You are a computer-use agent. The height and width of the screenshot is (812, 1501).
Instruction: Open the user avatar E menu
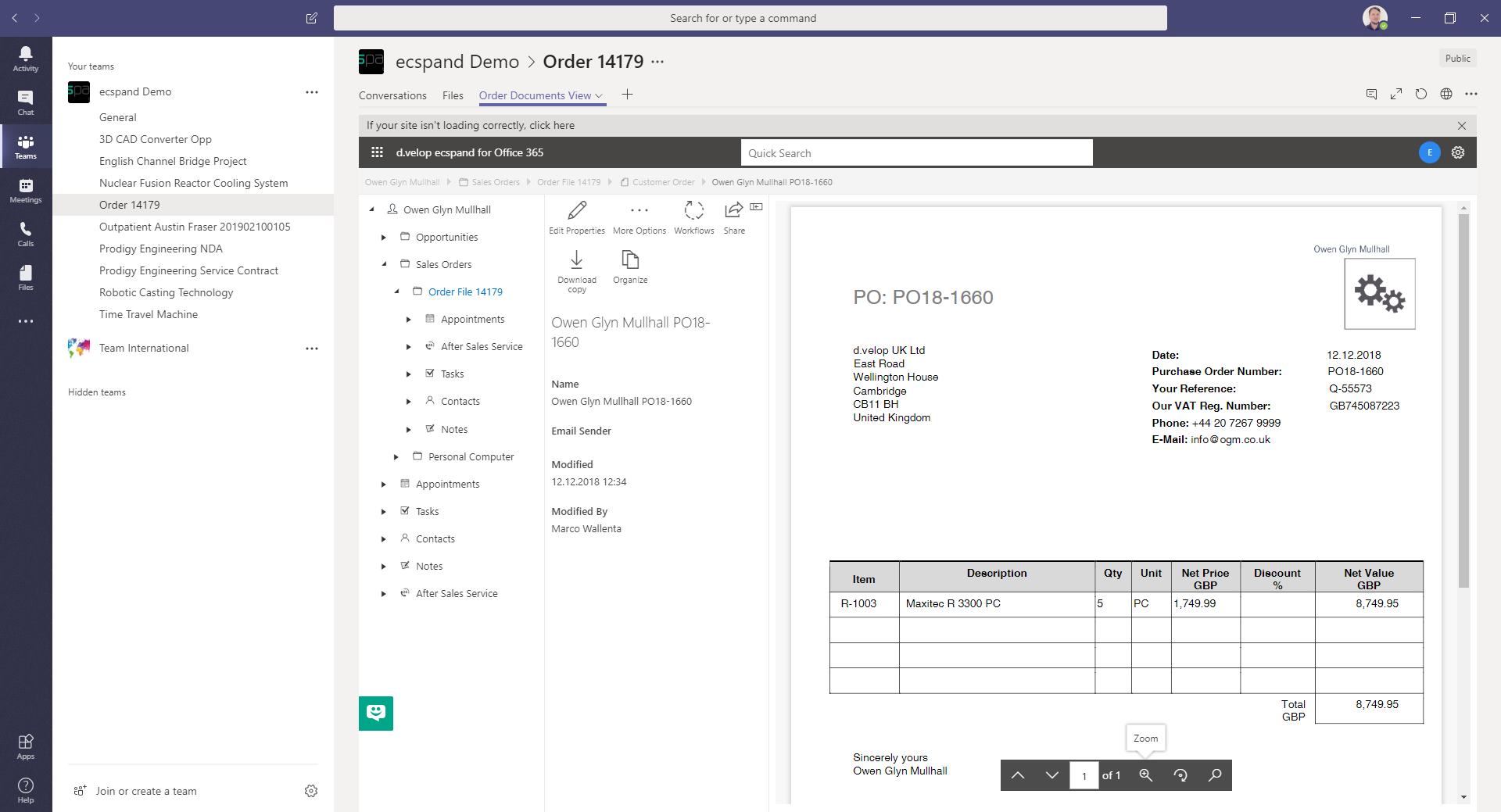[1430, 152]
